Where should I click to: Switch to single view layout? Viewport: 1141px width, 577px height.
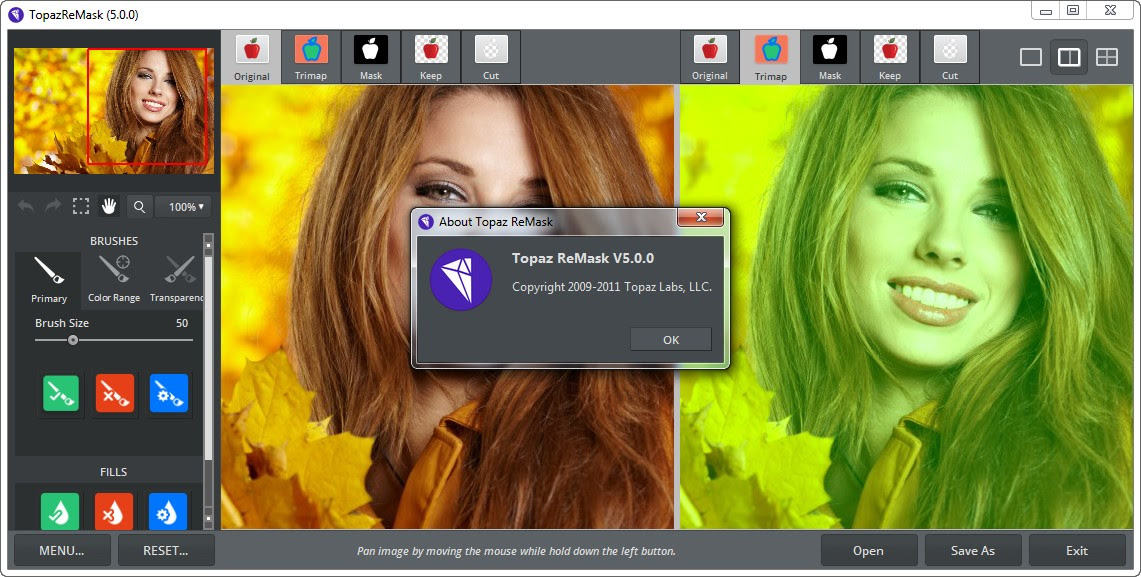1030,57
